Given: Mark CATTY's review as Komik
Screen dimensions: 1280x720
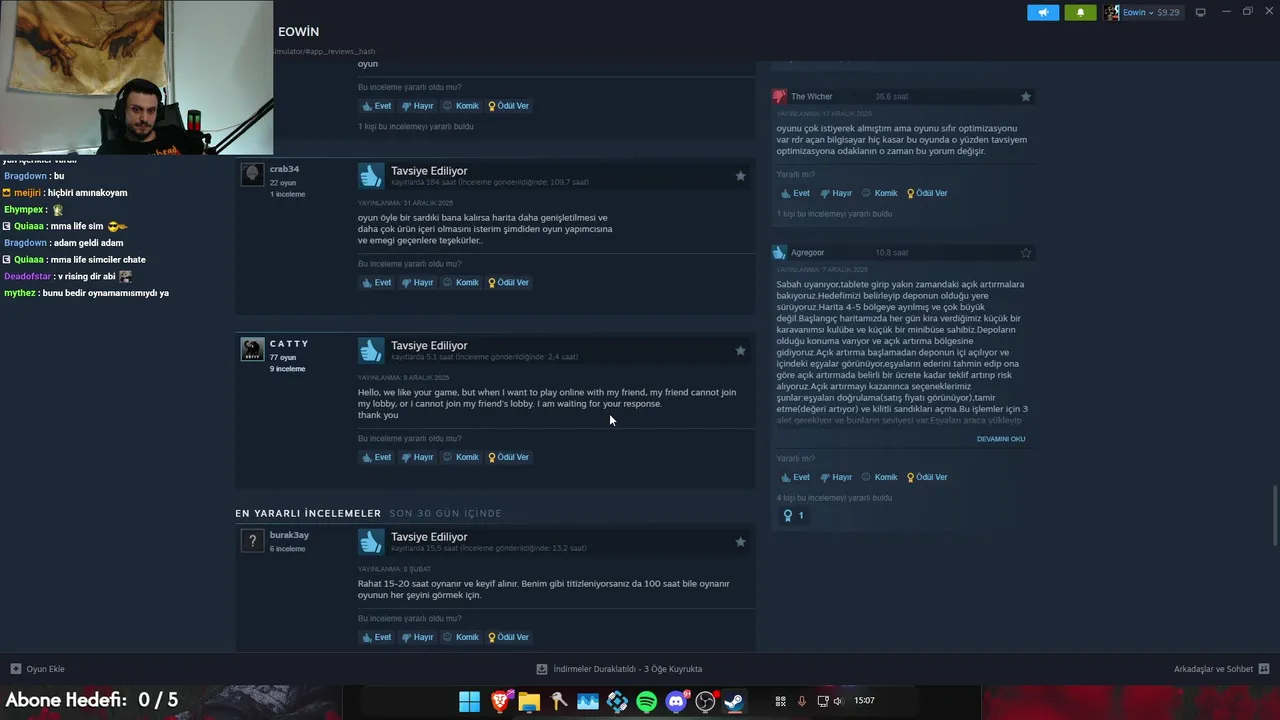Looking at the screenshot, I should (x=461, y=457).
